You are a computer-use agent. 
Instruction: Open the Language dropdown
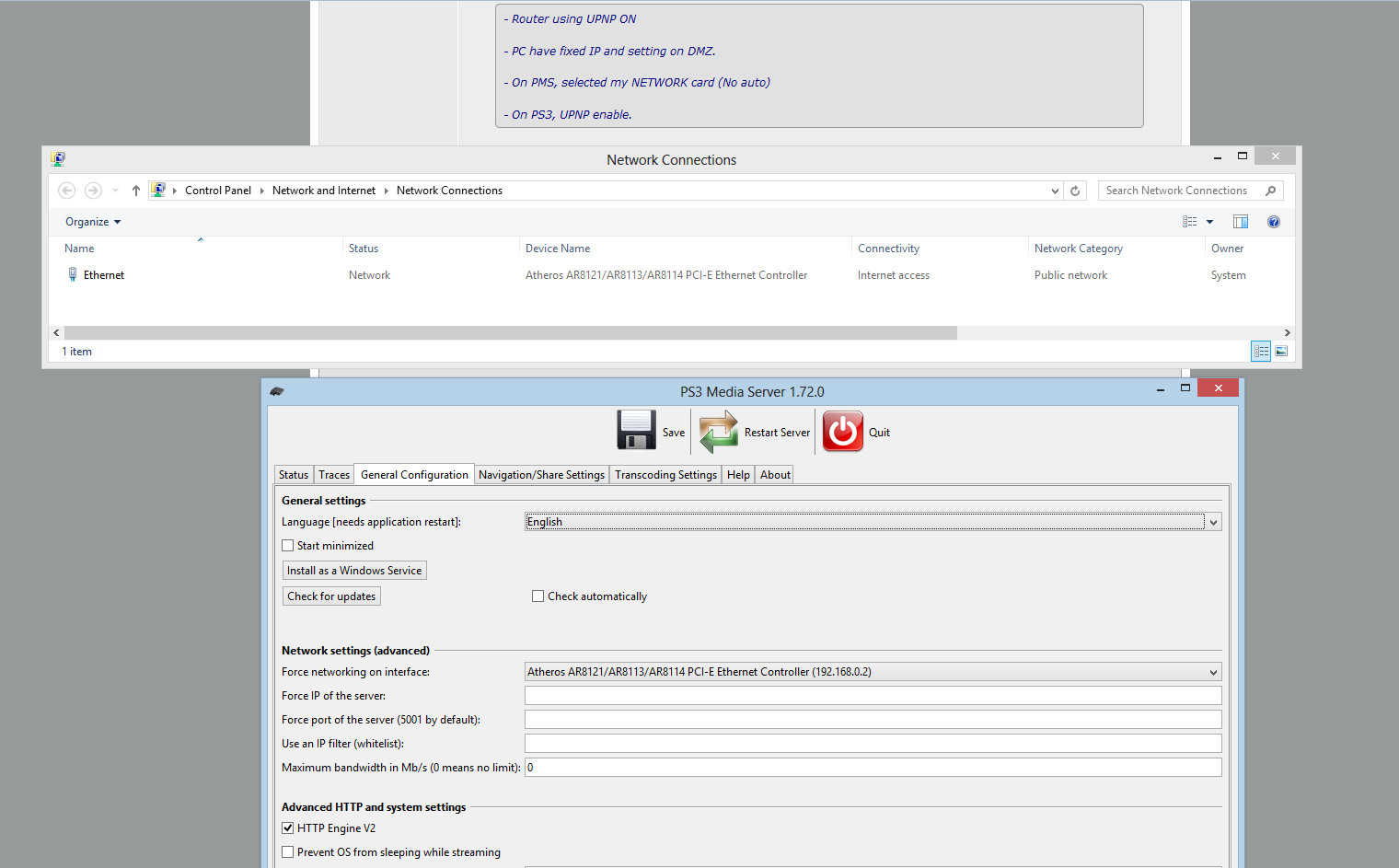pos(1213,522)
